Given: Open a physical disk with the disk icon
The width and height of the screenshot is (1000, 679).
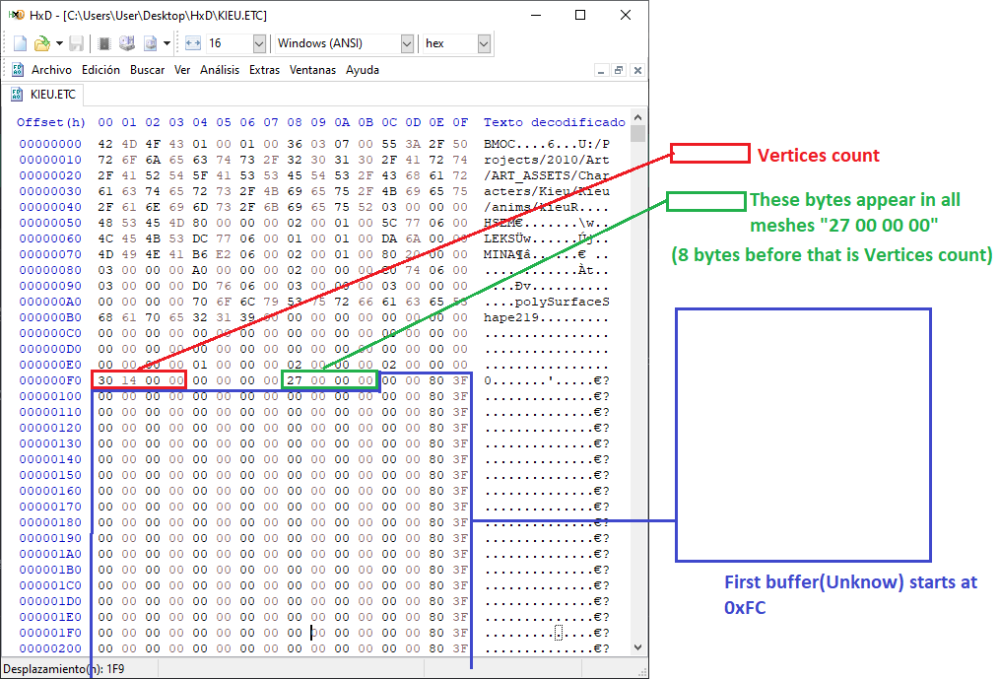Looking at the screenshot, I should (127, 43).
